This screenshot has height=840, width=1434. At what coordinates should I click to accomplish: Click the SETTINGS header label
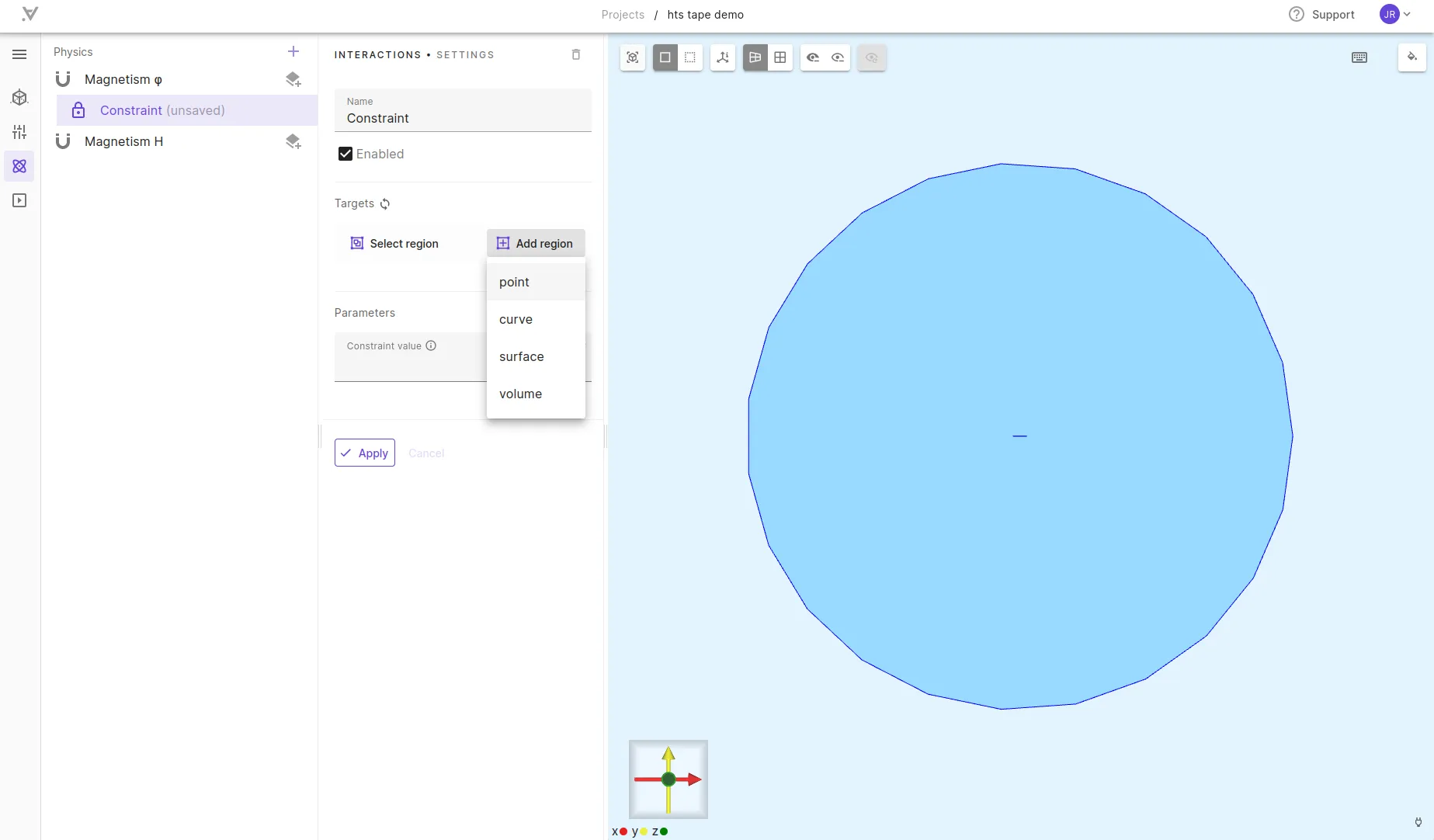(465, 54)
